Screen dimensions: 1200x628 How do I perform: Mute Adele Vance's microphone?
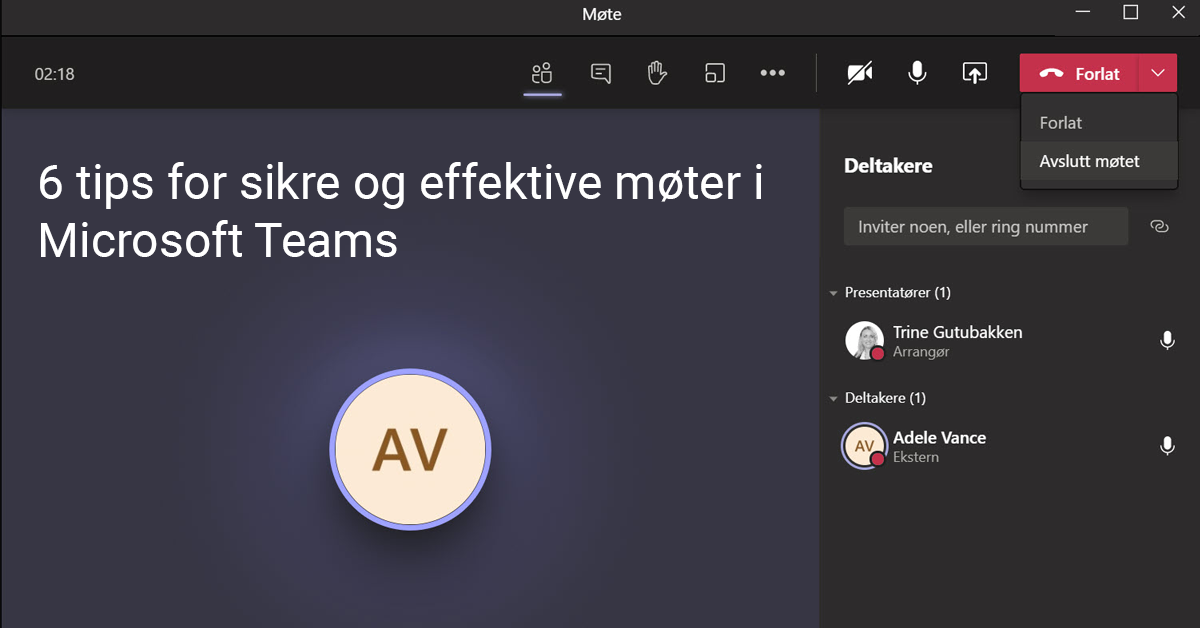(1167, 444)
